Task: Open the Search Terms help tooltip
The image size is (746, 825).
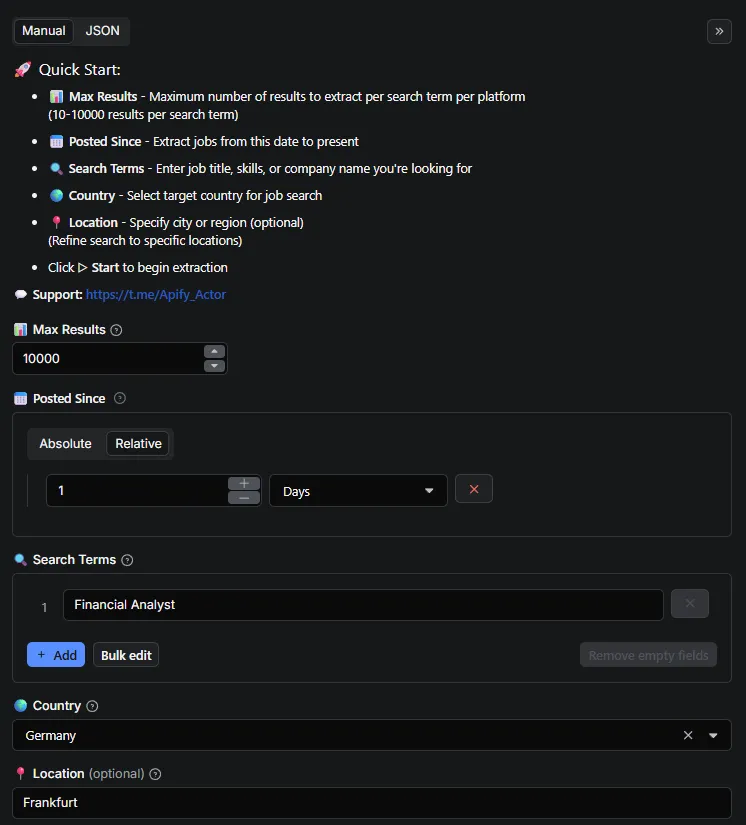Action: click(127, 560)
